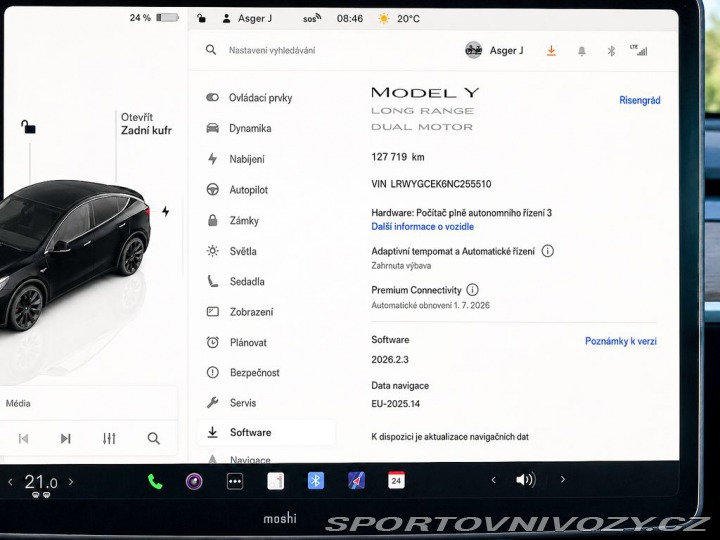Open media search magnifier icon
This screenshot has width=720, height=540.
[154, 439]
